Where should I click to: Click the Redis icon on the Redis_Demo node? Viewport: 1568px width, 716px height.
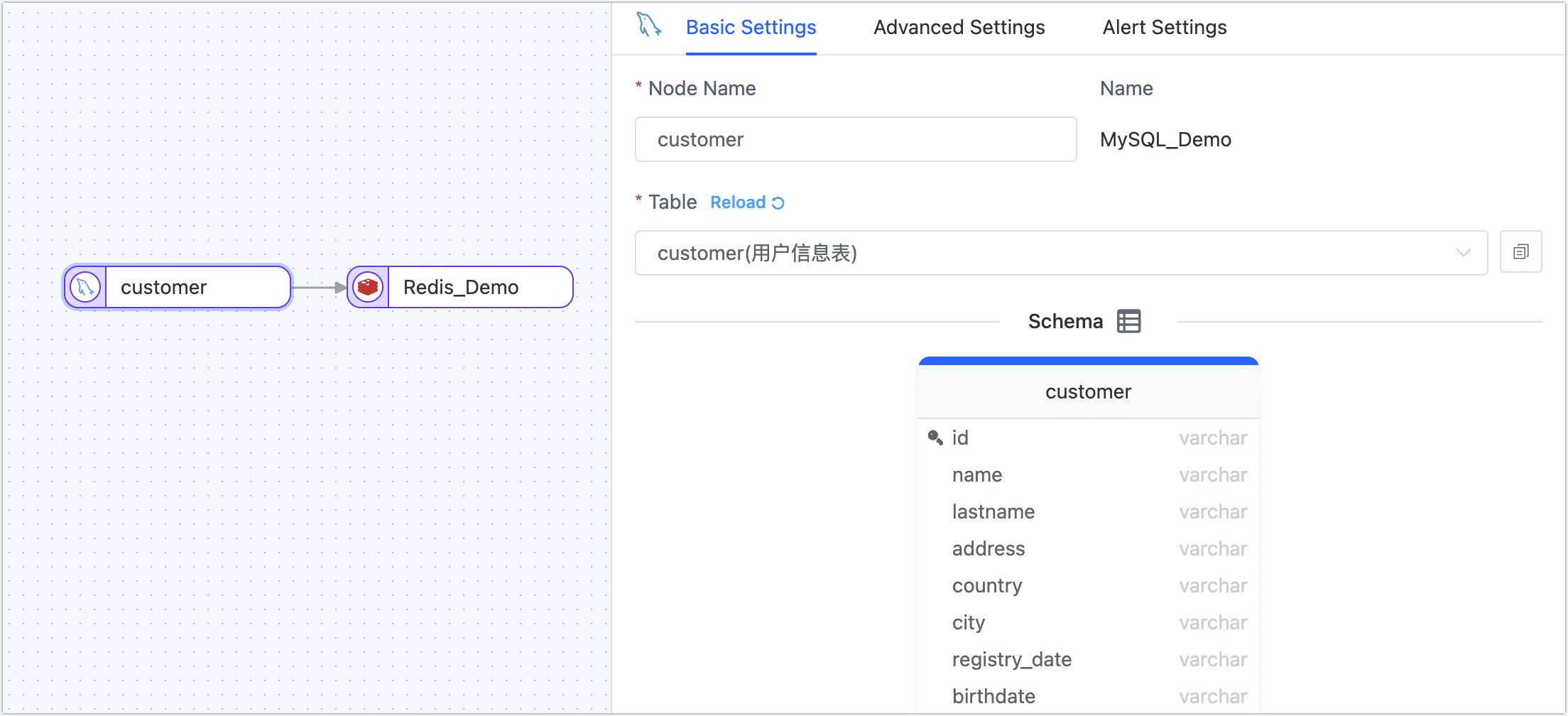pyautogui.click(x=367, y=287)
